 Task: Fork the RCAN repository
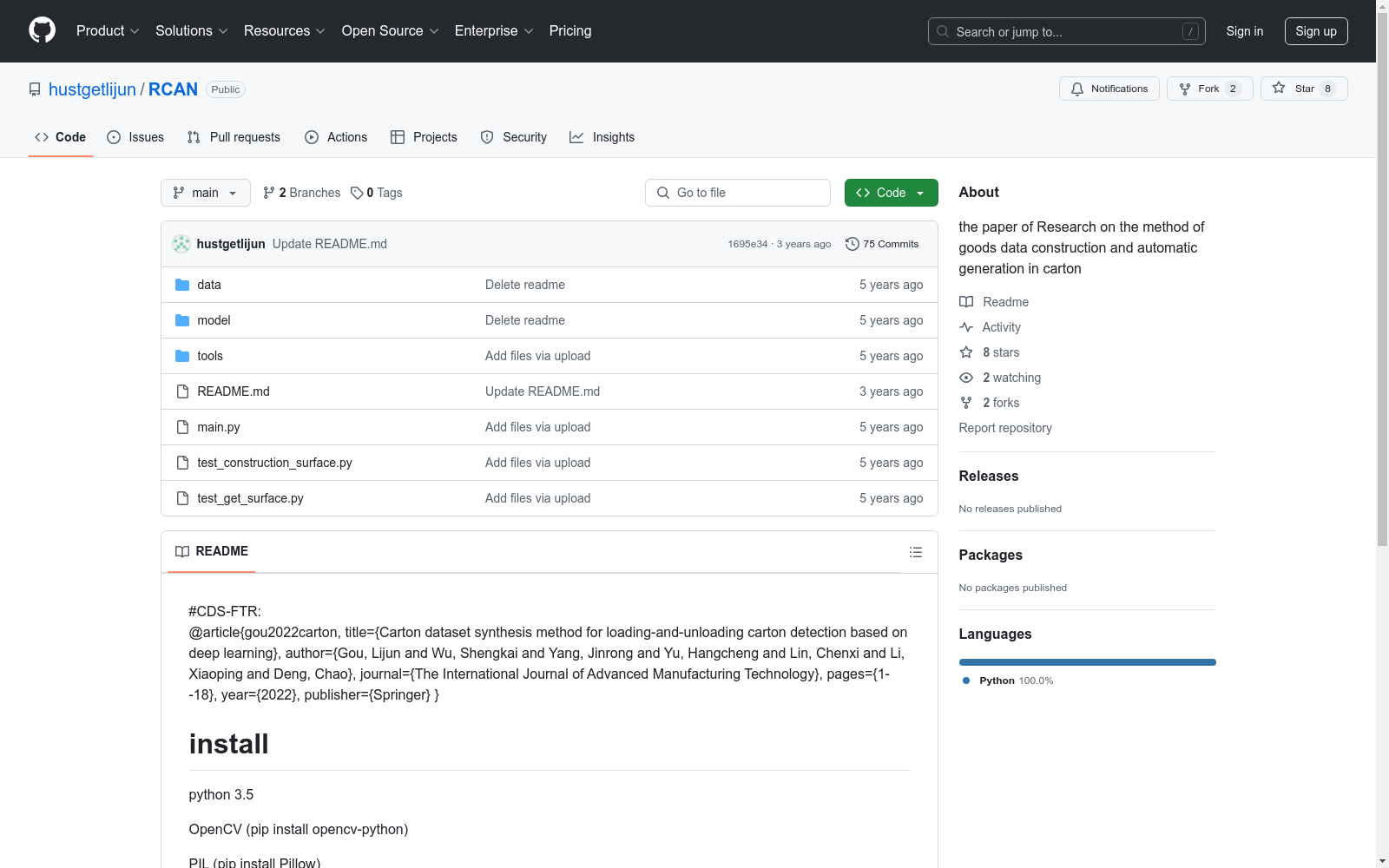click(x=1210, y=89)
